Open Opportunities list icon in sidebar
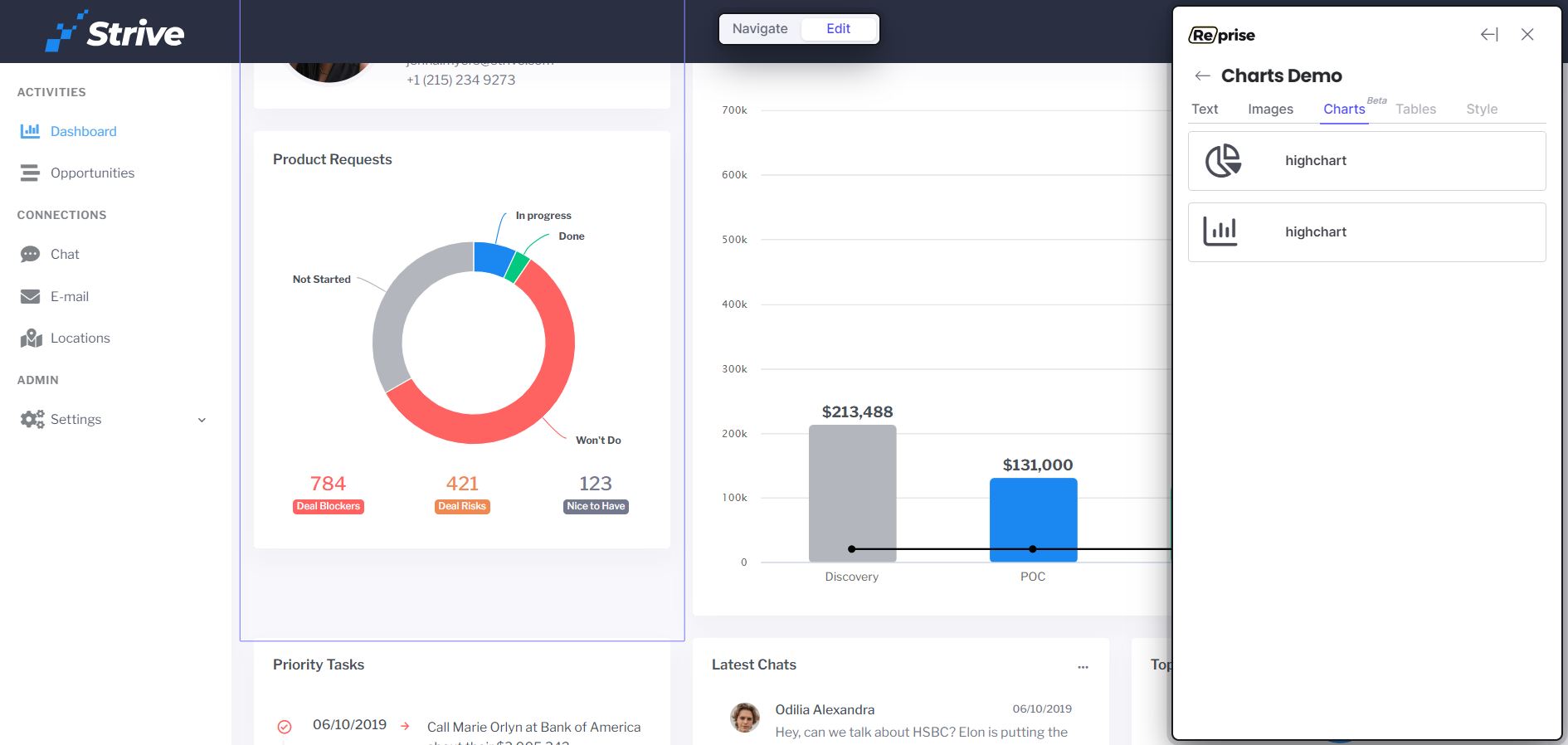This screenshot has height=745, width=1568. [30, 173]
